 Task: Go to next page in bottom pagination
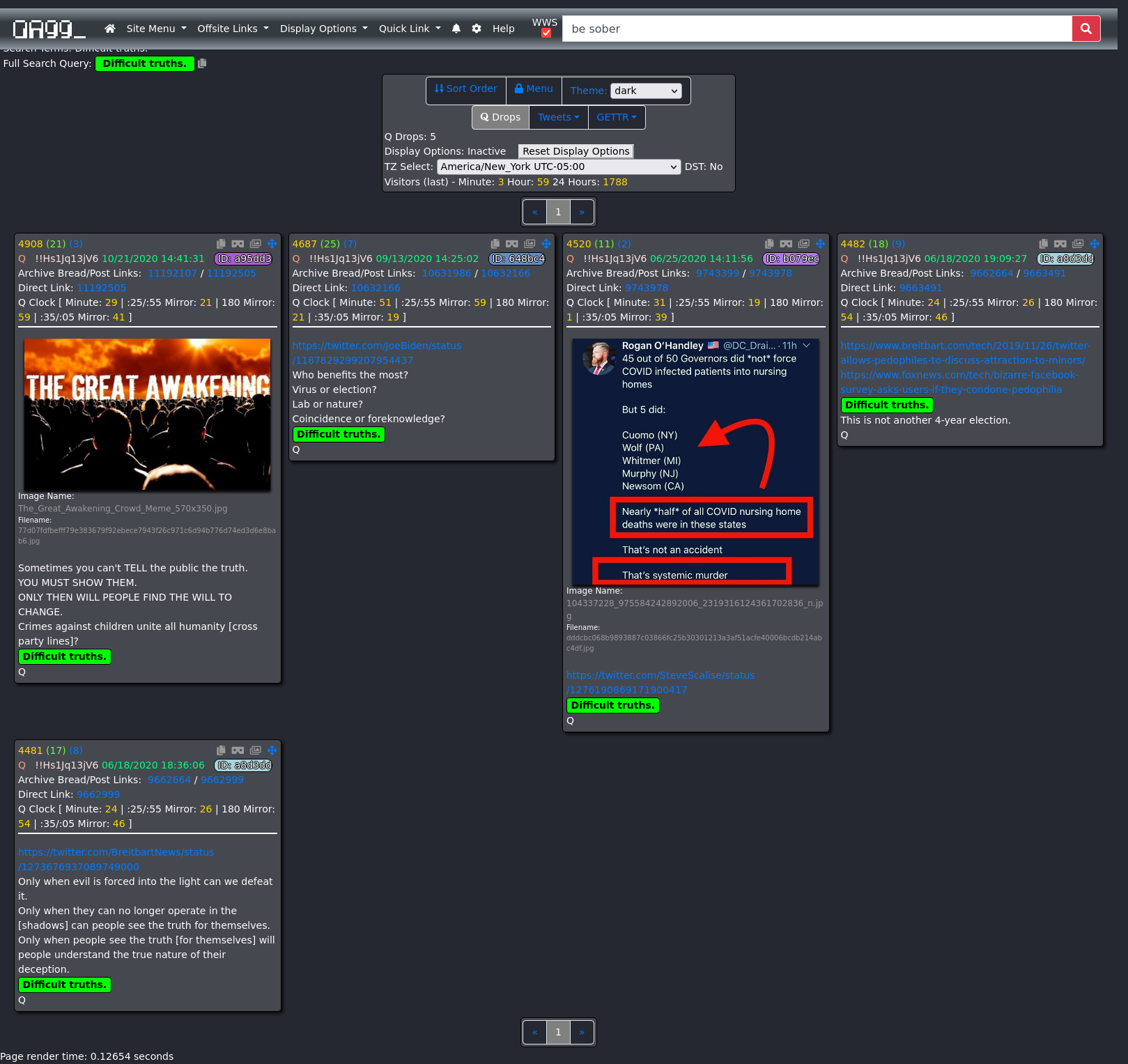[582, 1032]
